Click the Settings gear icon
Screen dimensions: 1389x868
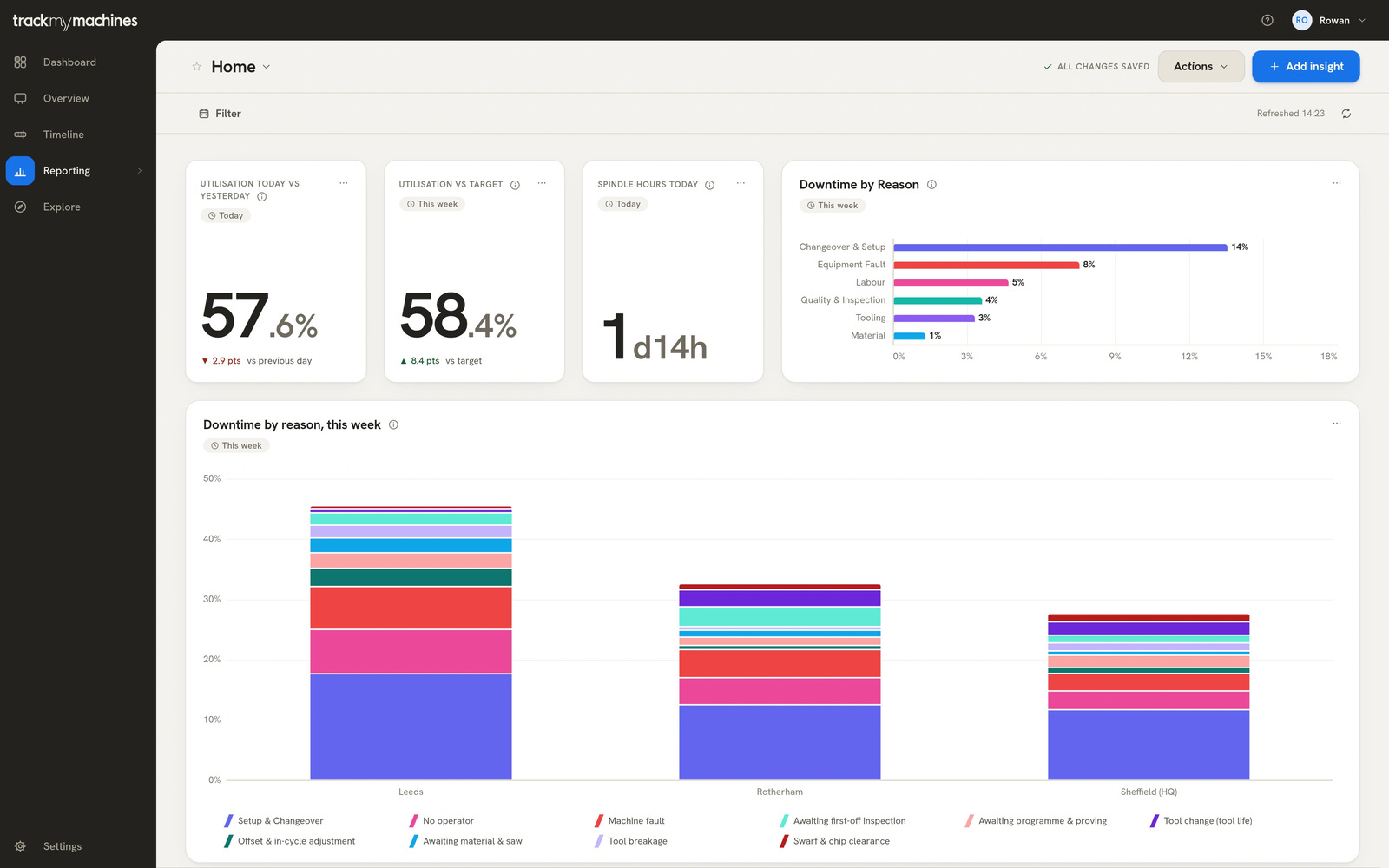point(20,846)
